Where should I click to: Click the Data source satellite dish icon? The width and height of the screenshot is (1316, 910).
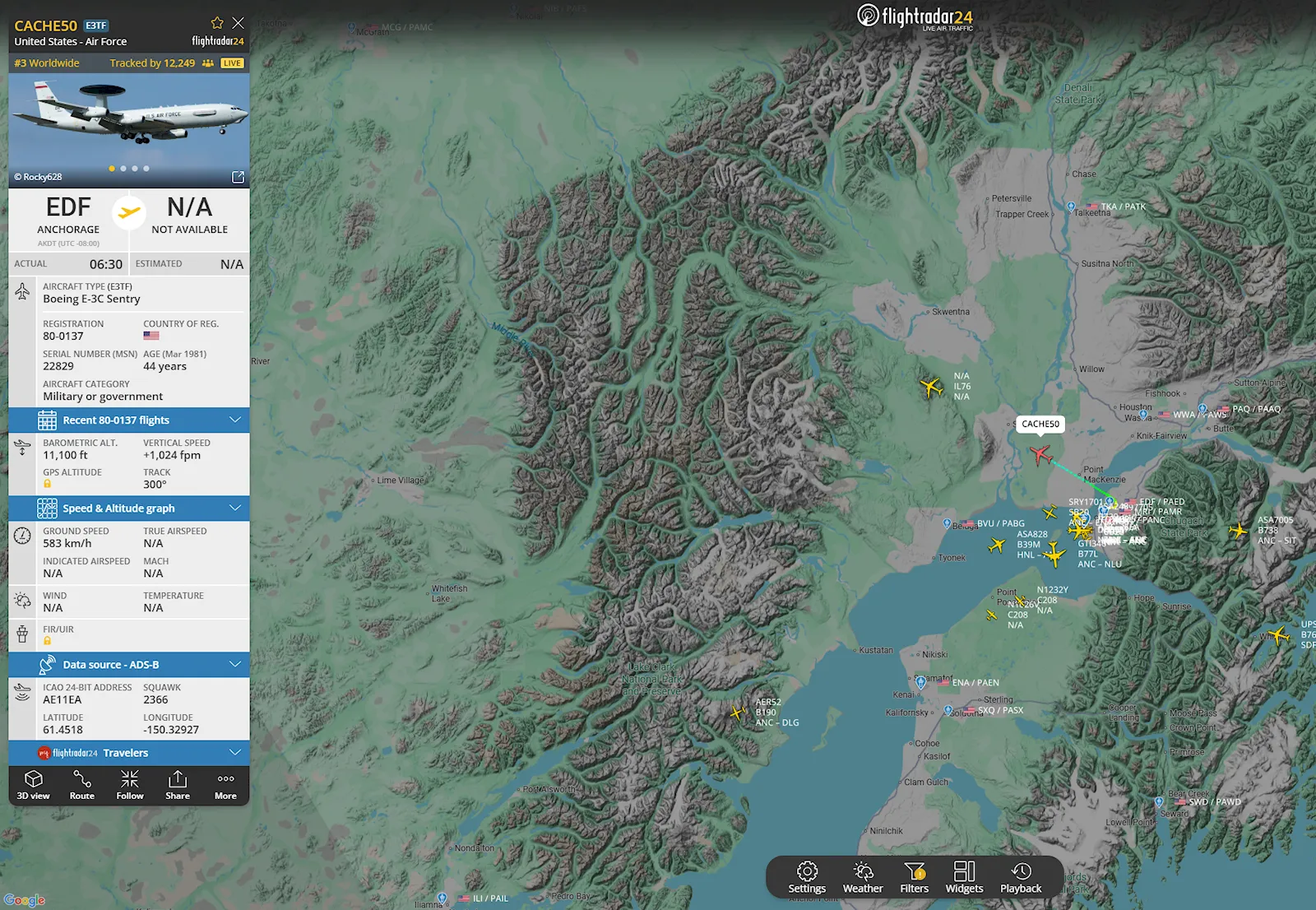pos(47,665)
